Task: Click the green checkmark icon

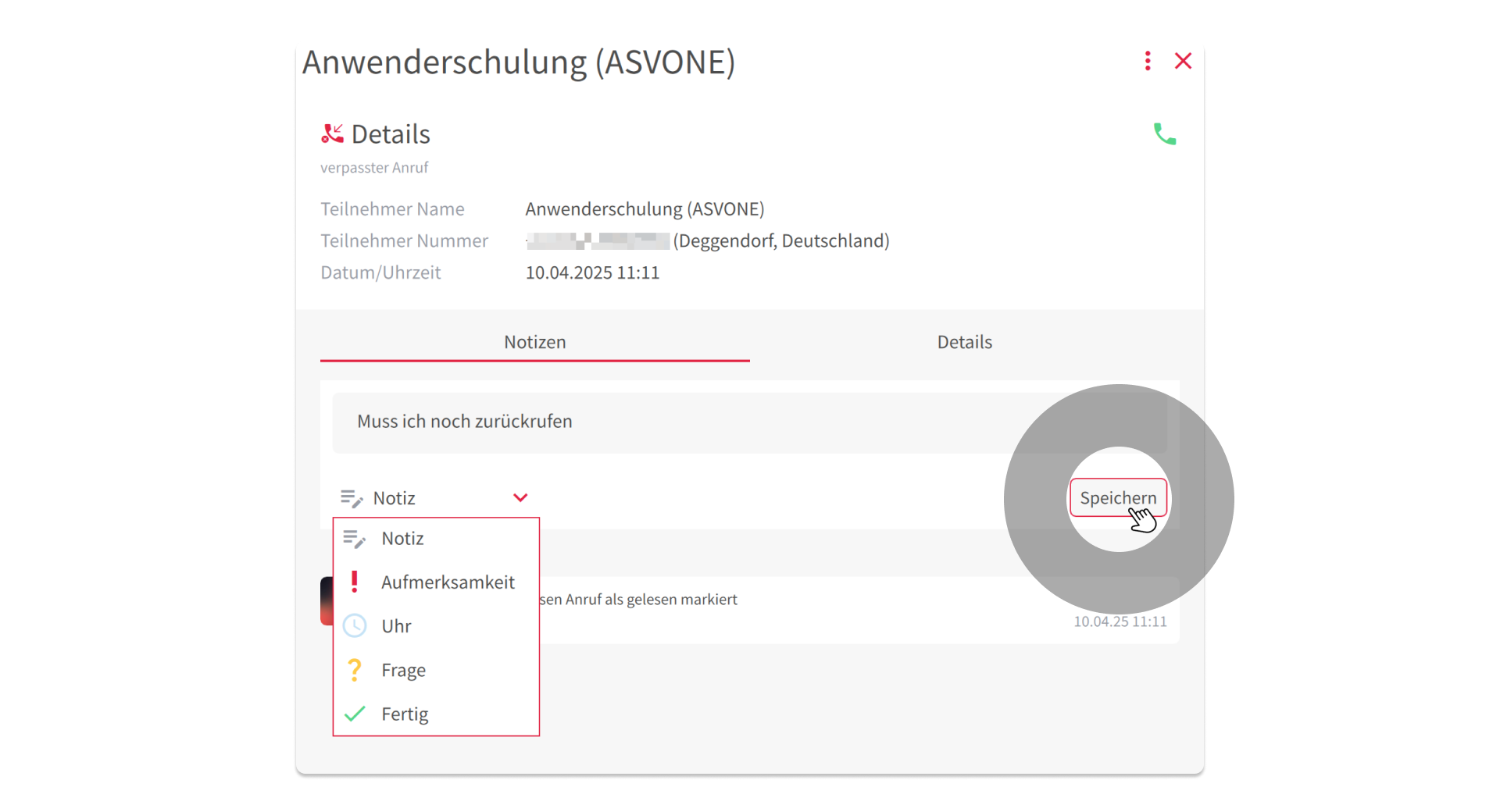Action: click(355, 714)
